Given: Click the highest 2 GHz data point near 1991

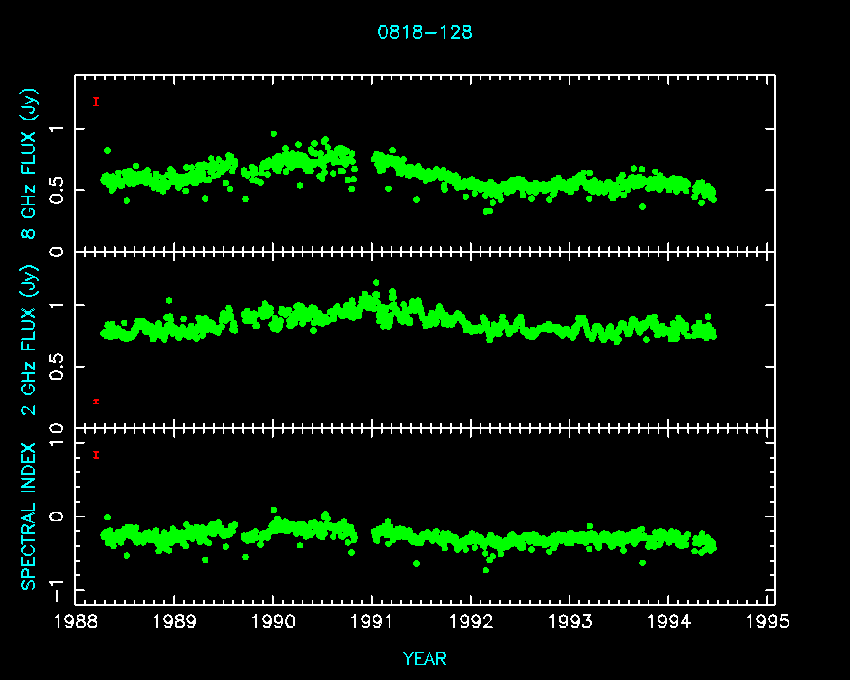Looking at the screenshot, I should pos(376,282).
